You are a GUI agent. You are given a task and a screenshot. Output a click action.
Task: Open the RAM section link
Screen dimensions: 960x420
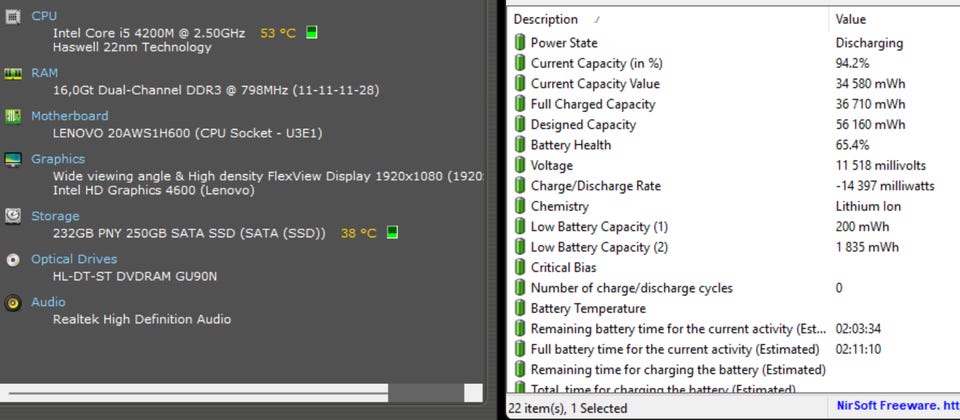(45, 73)
